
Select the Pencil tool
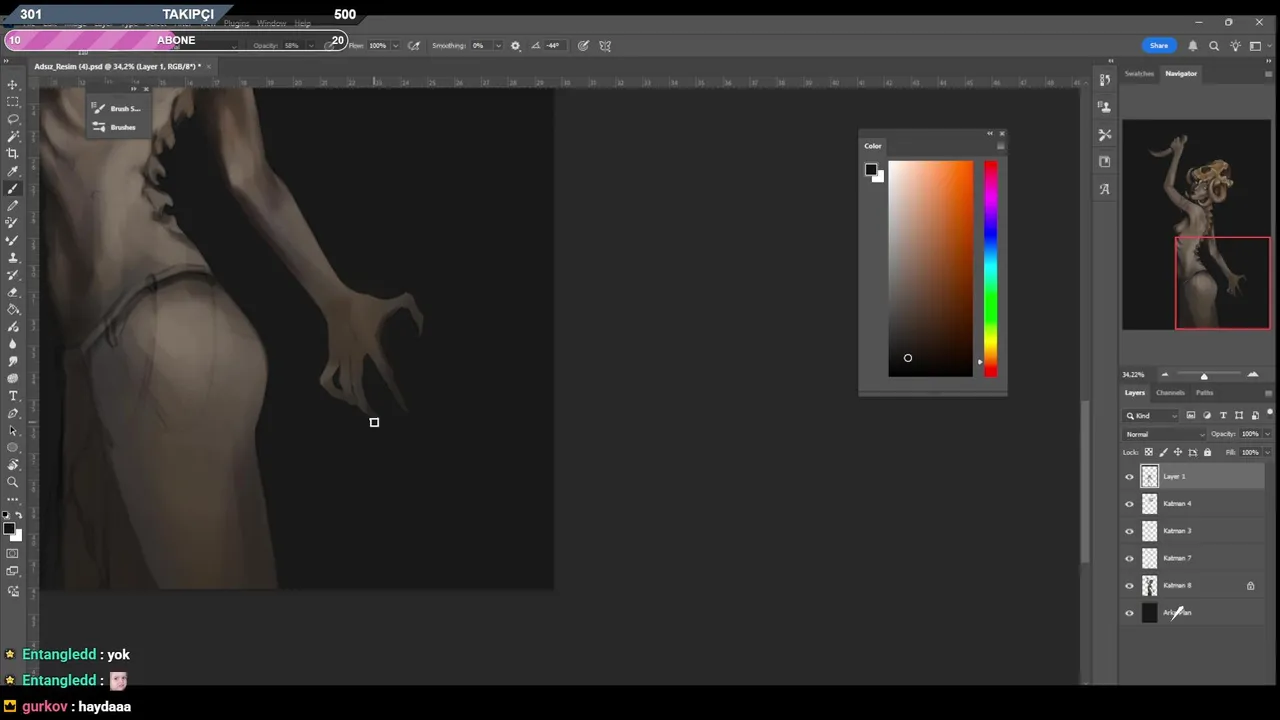click(13, 205)
